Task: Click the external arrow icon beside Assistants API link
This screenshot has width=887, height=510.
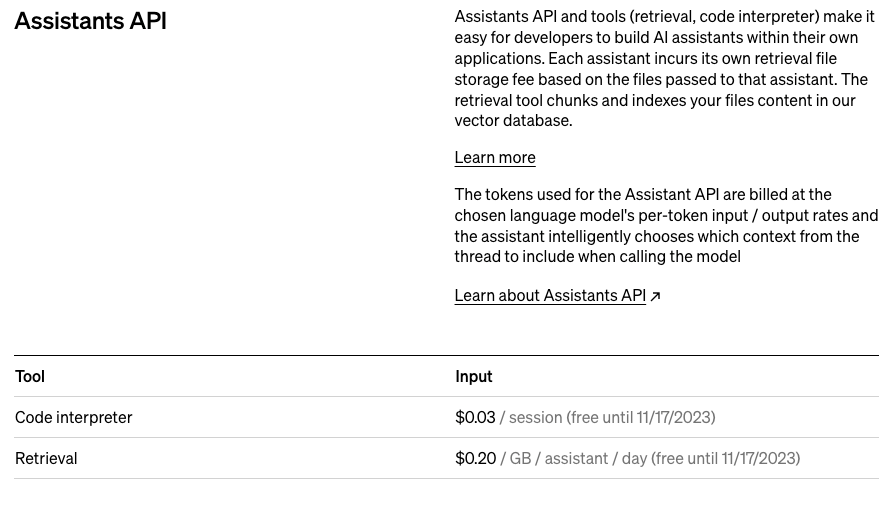Action: [x=655, y=296]
